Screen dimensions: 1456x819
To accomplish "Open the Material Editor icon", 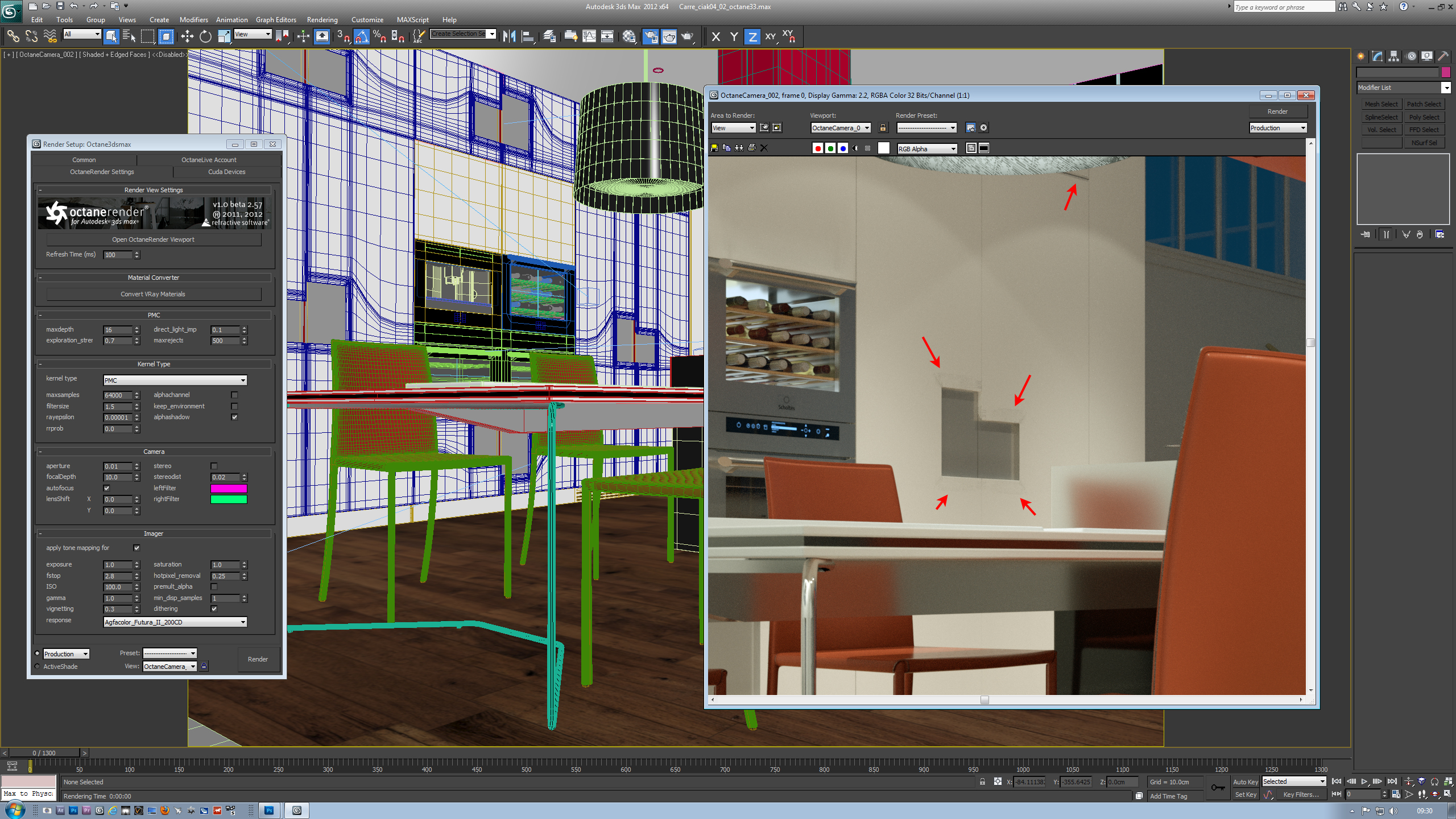I will click(x=628, y=36).
